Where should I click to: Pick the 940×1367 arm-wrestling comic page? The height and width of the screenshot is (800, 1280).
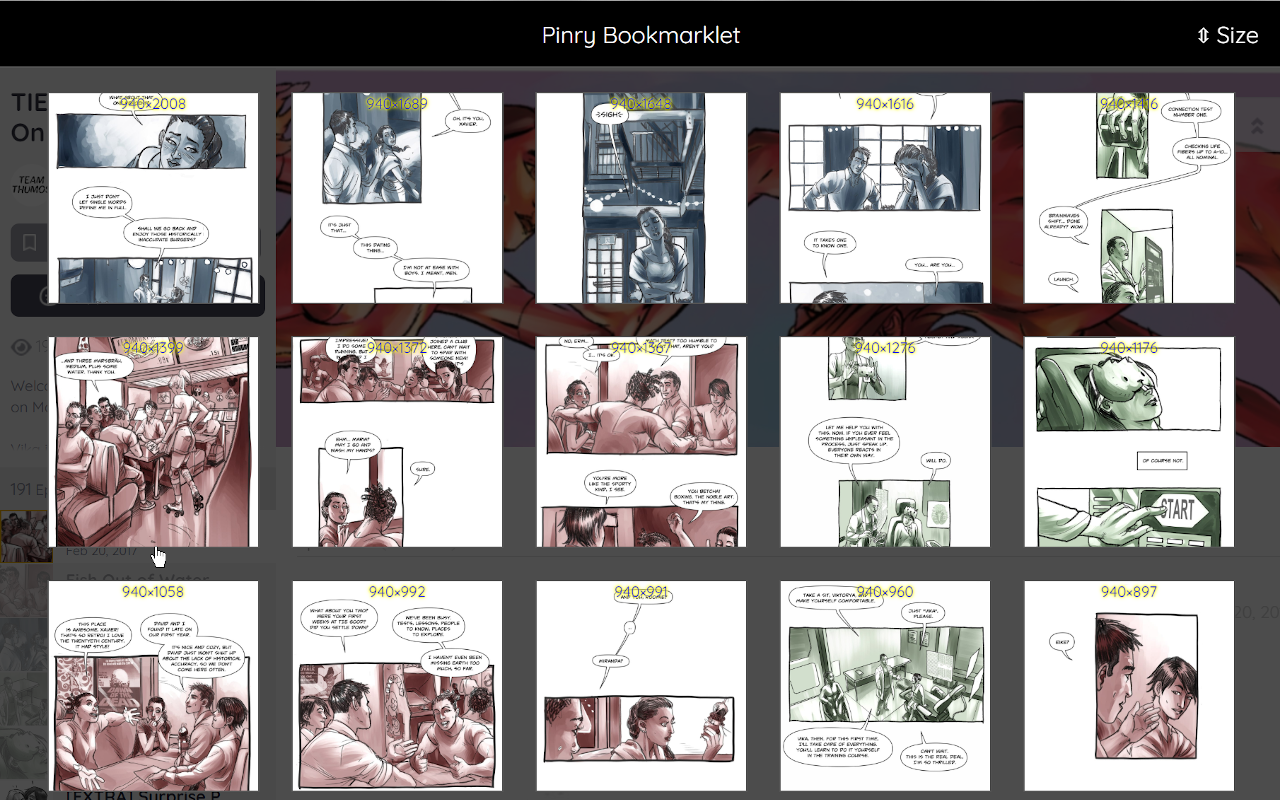[x=641, y=442]
